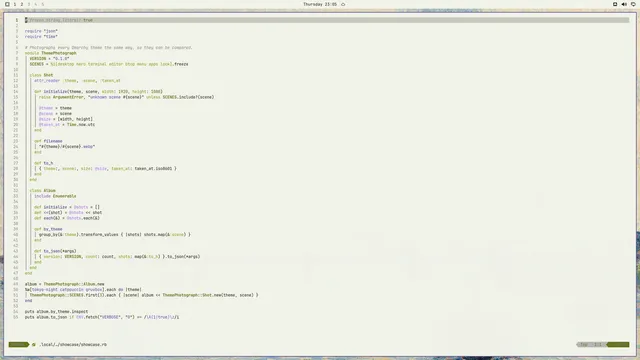Open the square tray icon left of volume
Screen dimensions: 640x360
tap(615, 4)
